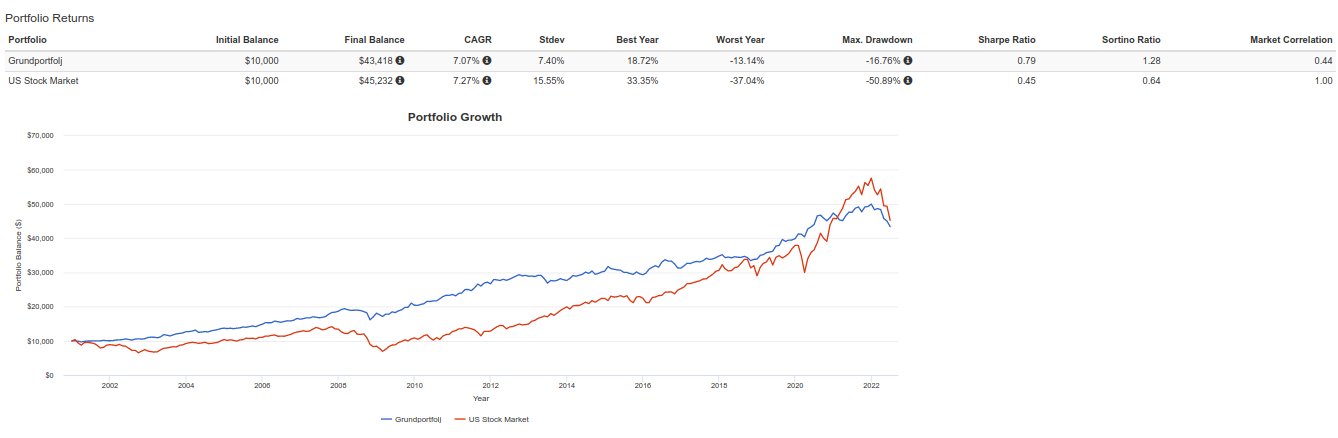Open info icon next to 7.27% CAGR
This screenshot has width=1338, height=438.
(487, 81)
